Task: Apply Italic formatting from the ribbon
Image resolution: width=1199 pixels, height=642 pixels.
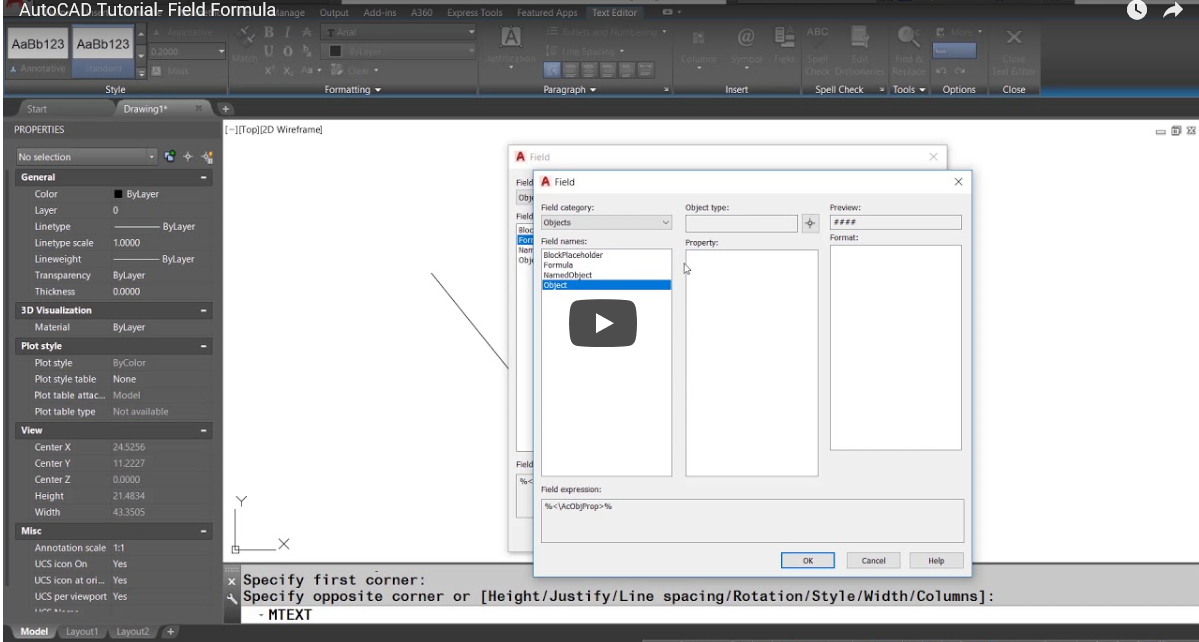Action: pyautogui.click(x=287, y=31)
